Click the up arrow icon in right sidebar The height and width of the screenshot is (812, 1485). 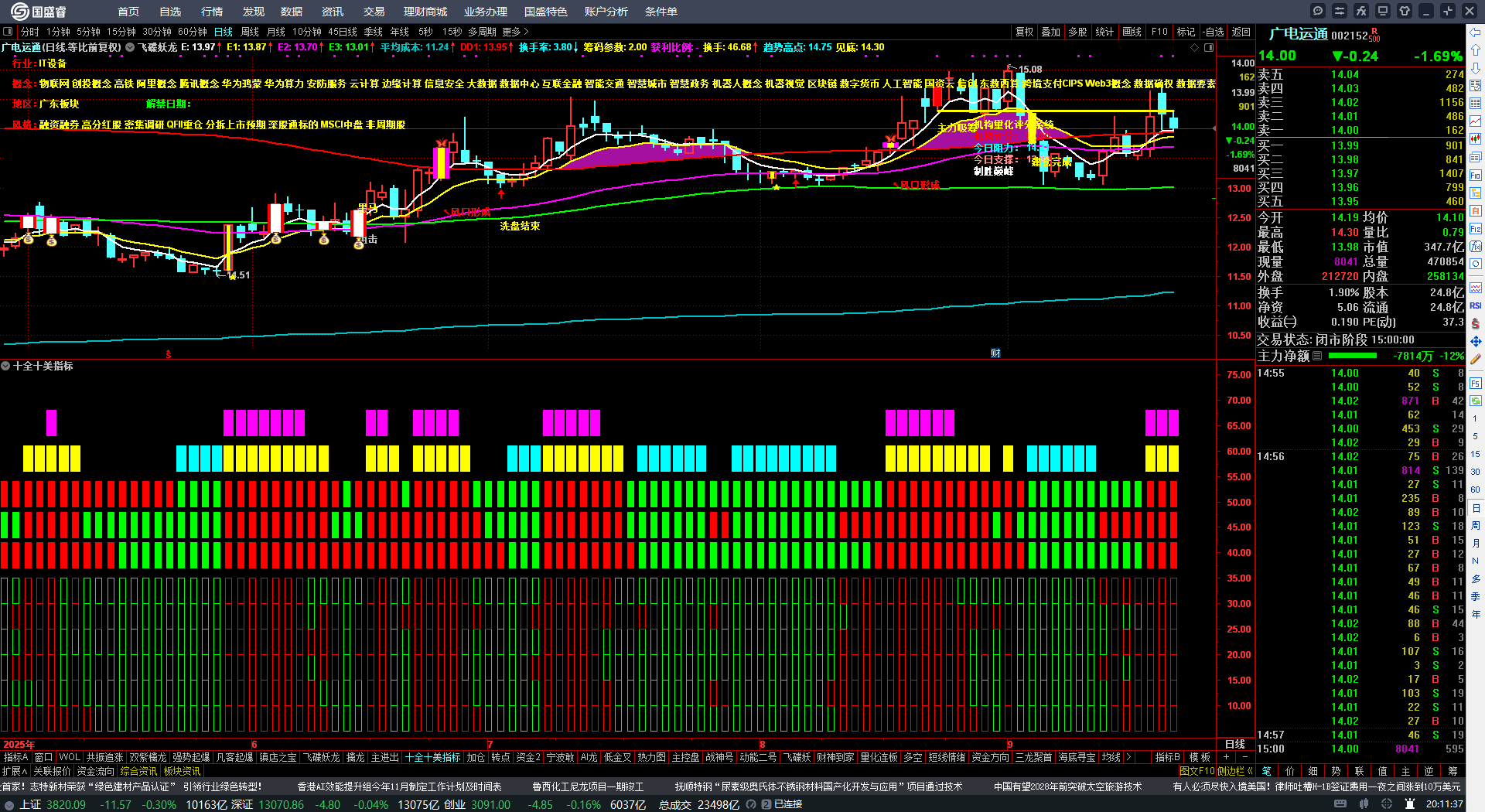click(x=1476, y=50)
